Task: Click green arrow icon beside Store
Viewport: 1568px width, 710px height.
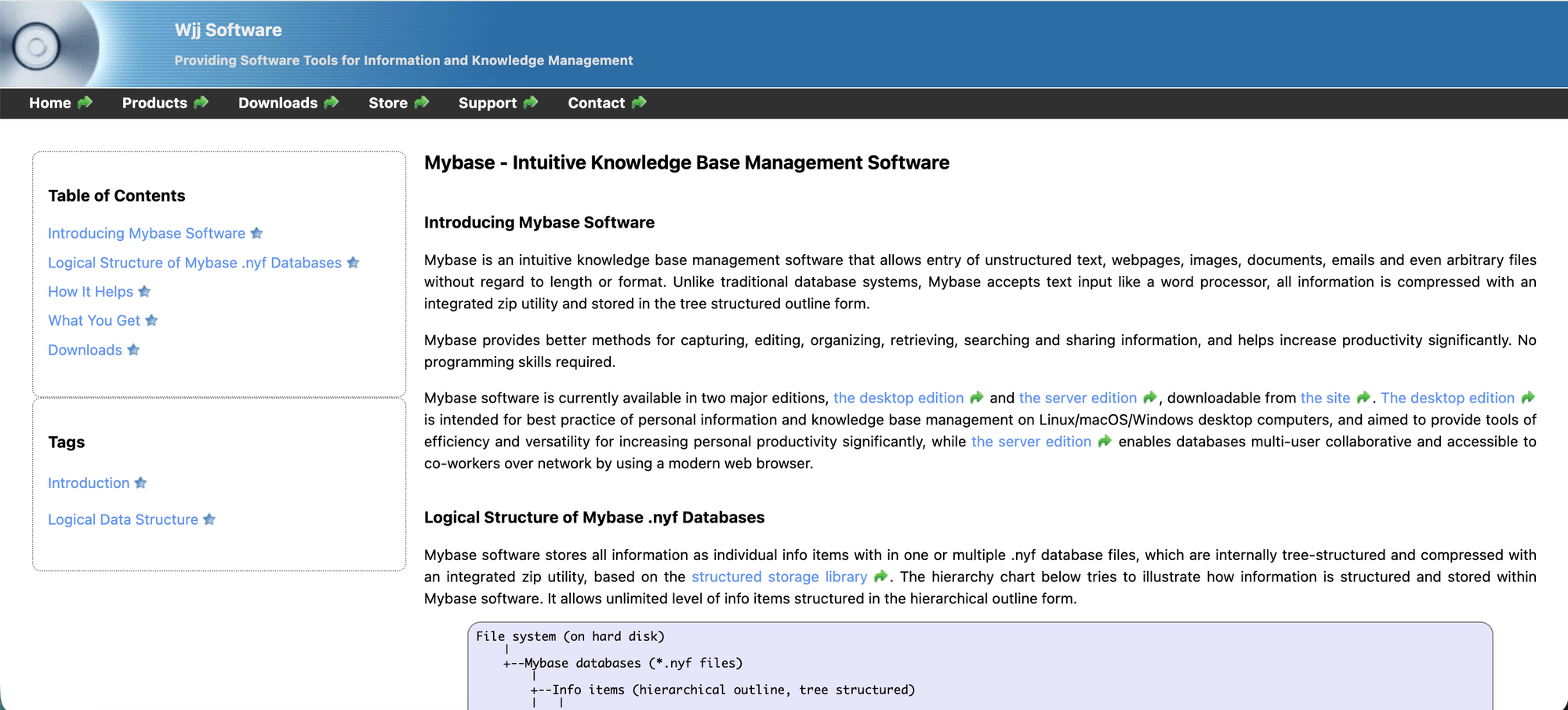Action: (x=422, y=103)
